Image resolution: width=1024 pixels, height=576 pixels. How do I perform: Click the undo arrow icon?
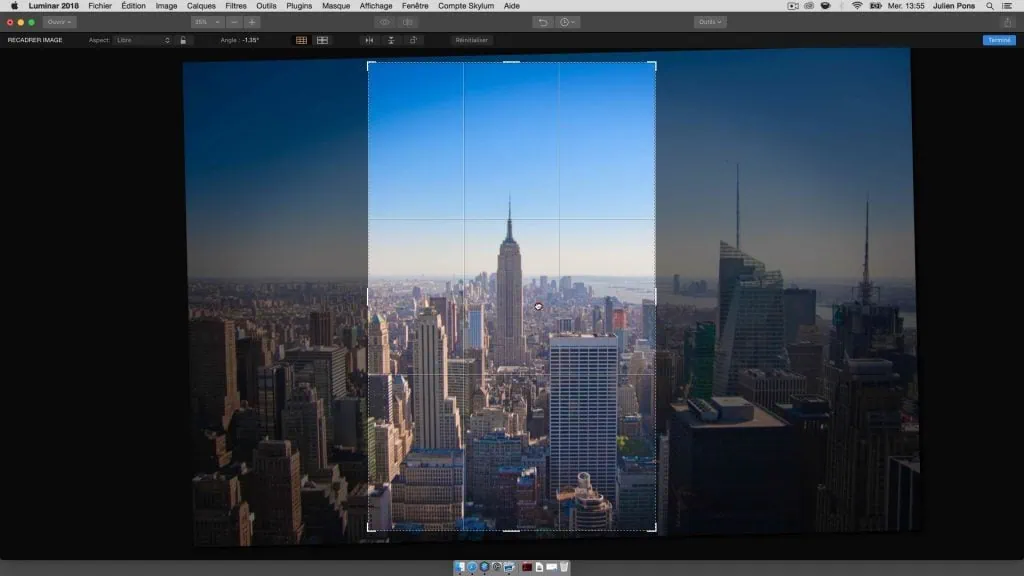click(543, 22)
